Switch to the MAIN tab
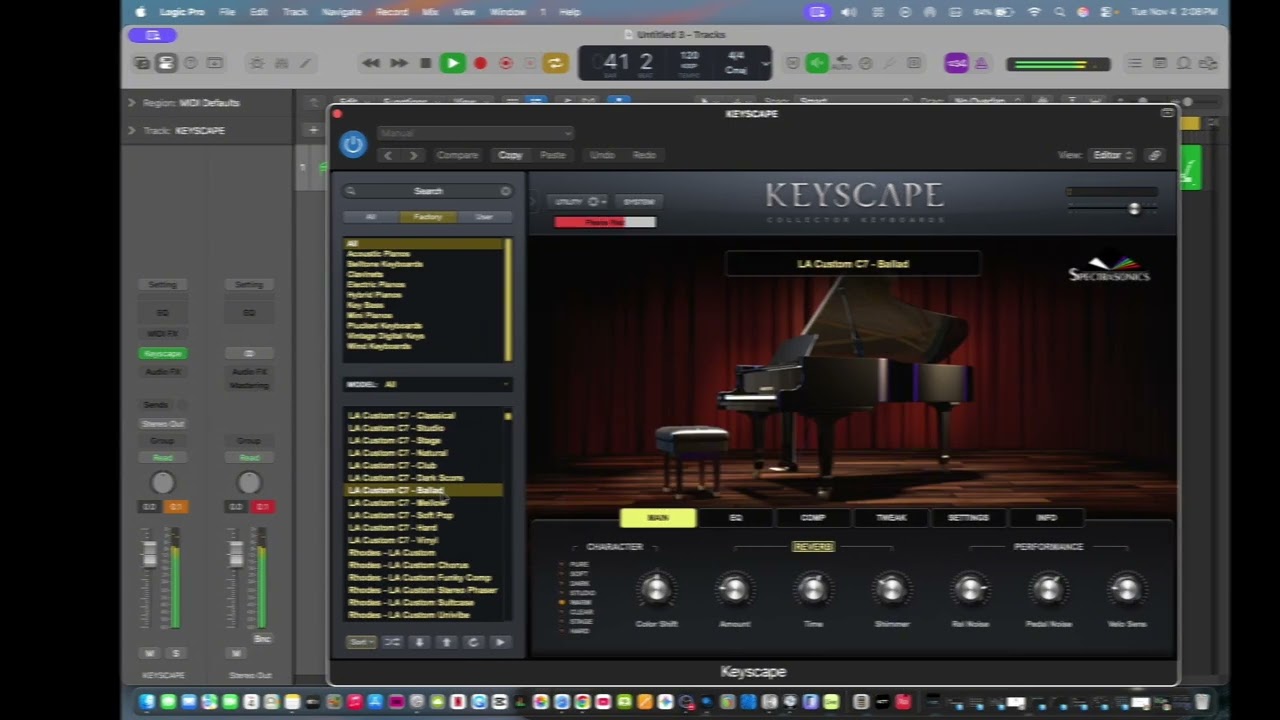This screenshot has width=1280, height=720. 658,518
